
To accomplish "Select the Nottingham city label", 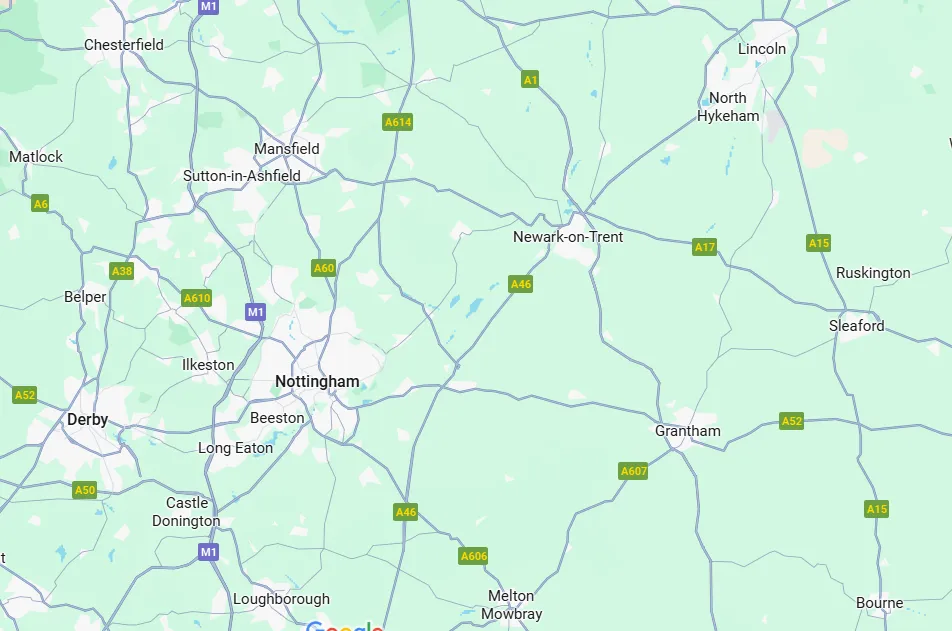I will 317,381.
